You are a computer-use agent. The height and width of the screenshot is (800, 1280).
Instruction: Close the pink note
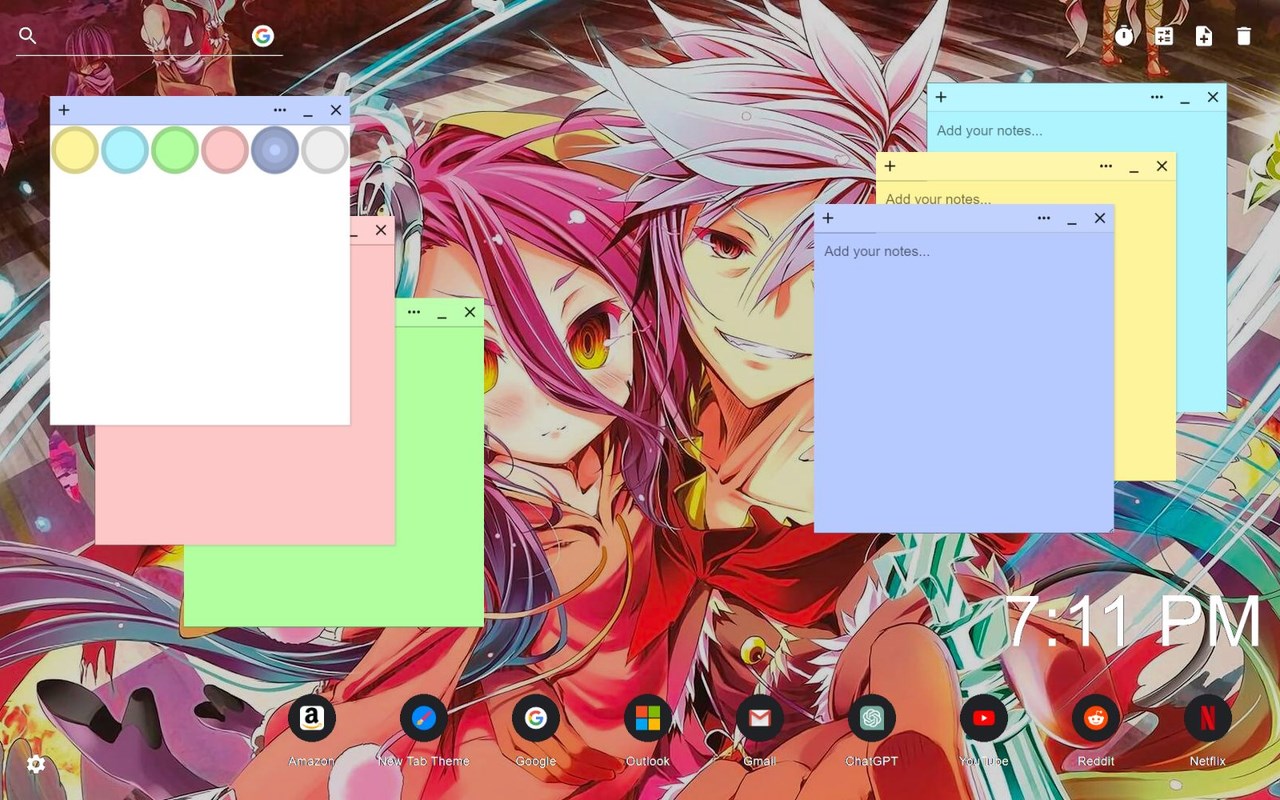click(381, 230)
